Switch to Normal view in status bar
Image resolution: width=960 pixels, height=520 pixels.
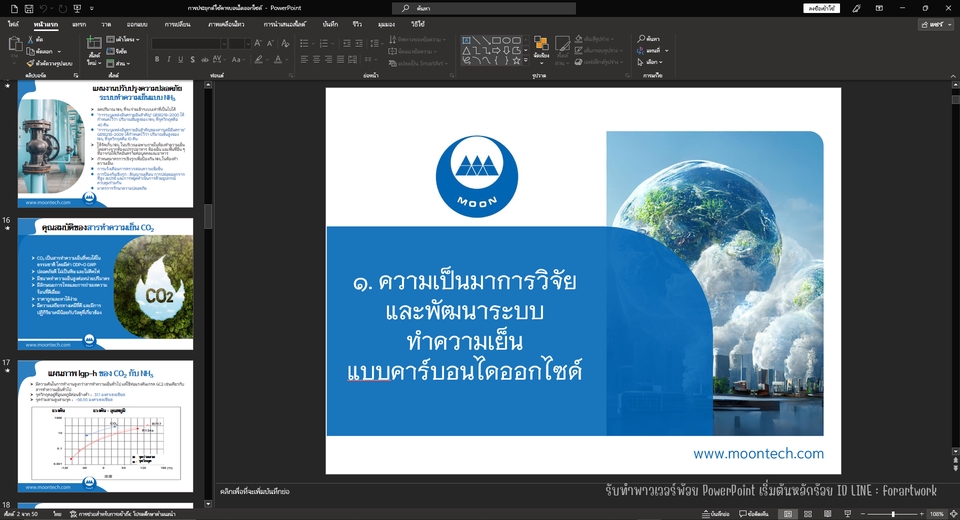point(788,514)
